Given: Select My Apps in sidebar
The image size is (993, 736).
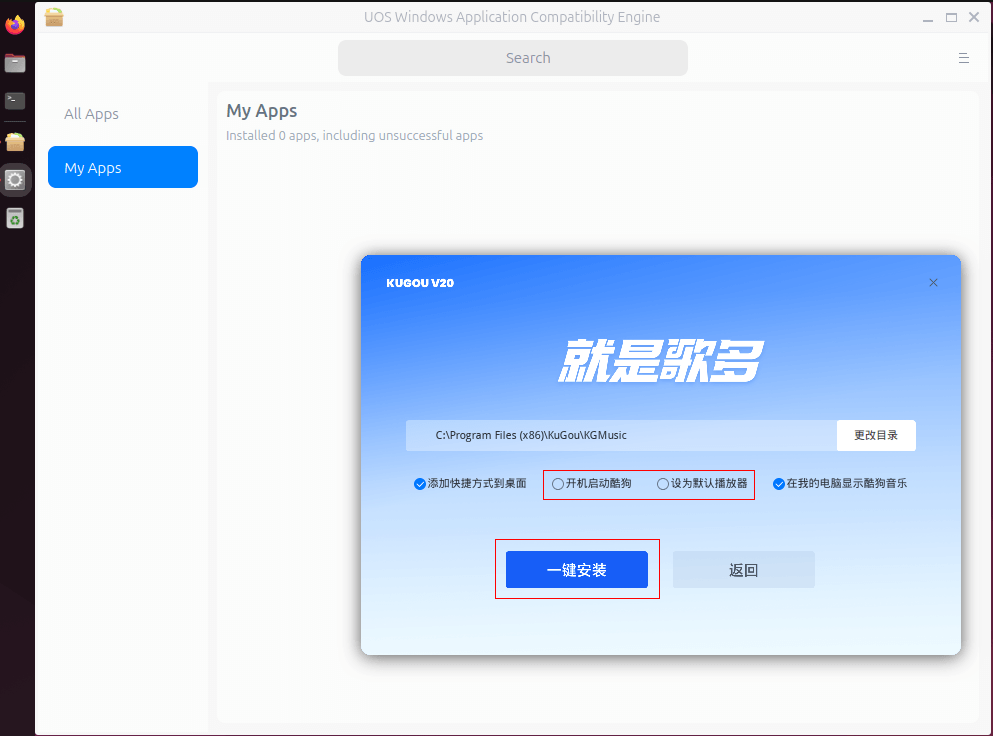Looking at the screenshot, I should pyautogui.click(x=123, y=167).
